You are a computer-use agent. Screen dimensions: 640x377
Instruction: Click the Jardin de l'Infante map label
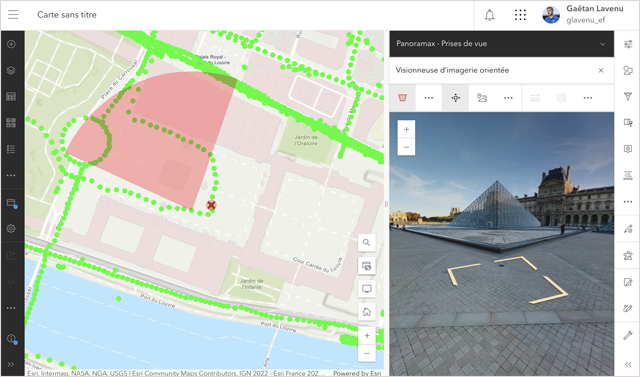[251, 284]
